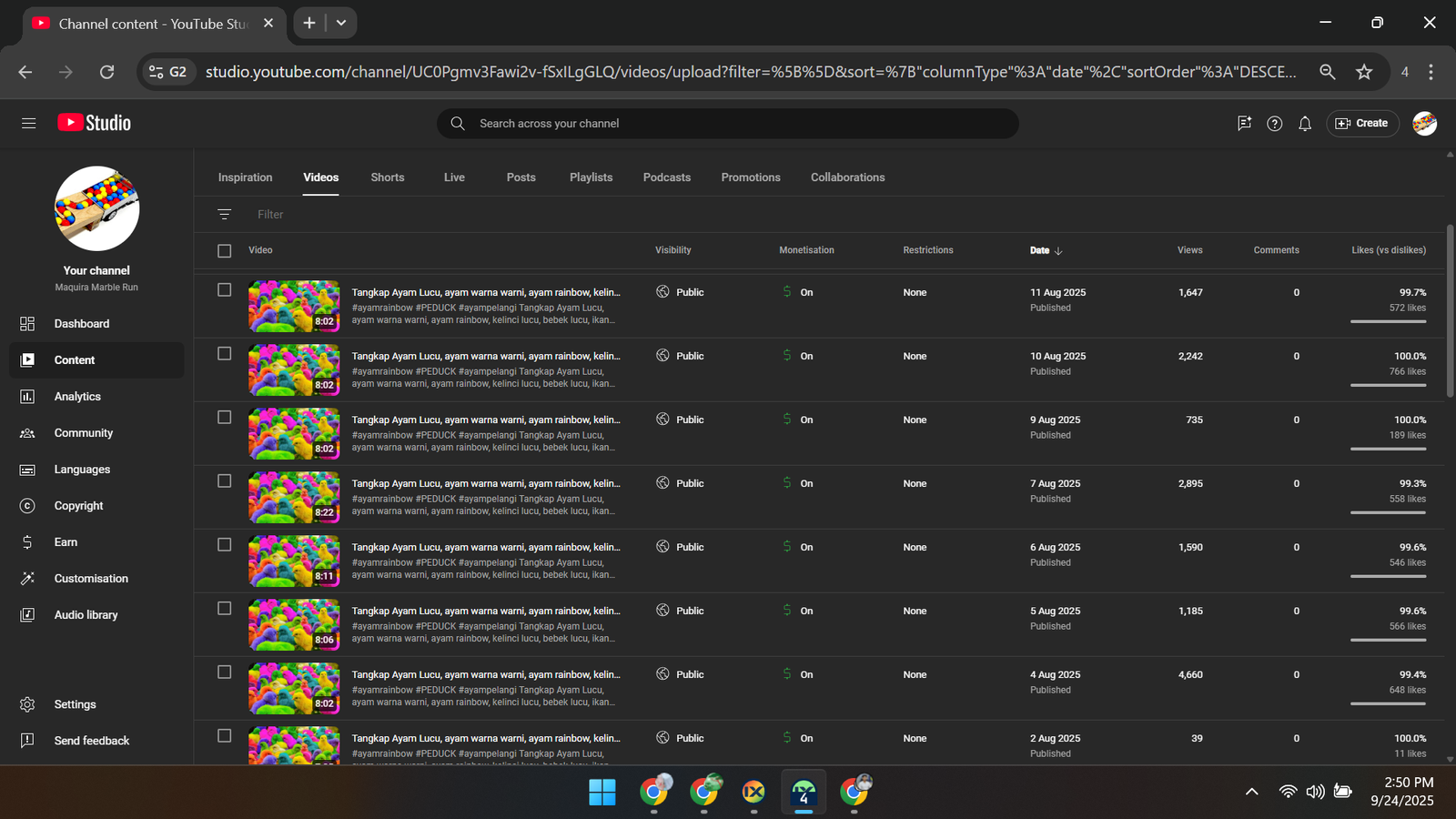
Task: Click the Send feedback icon in header
Action: tap(1244, 124)
